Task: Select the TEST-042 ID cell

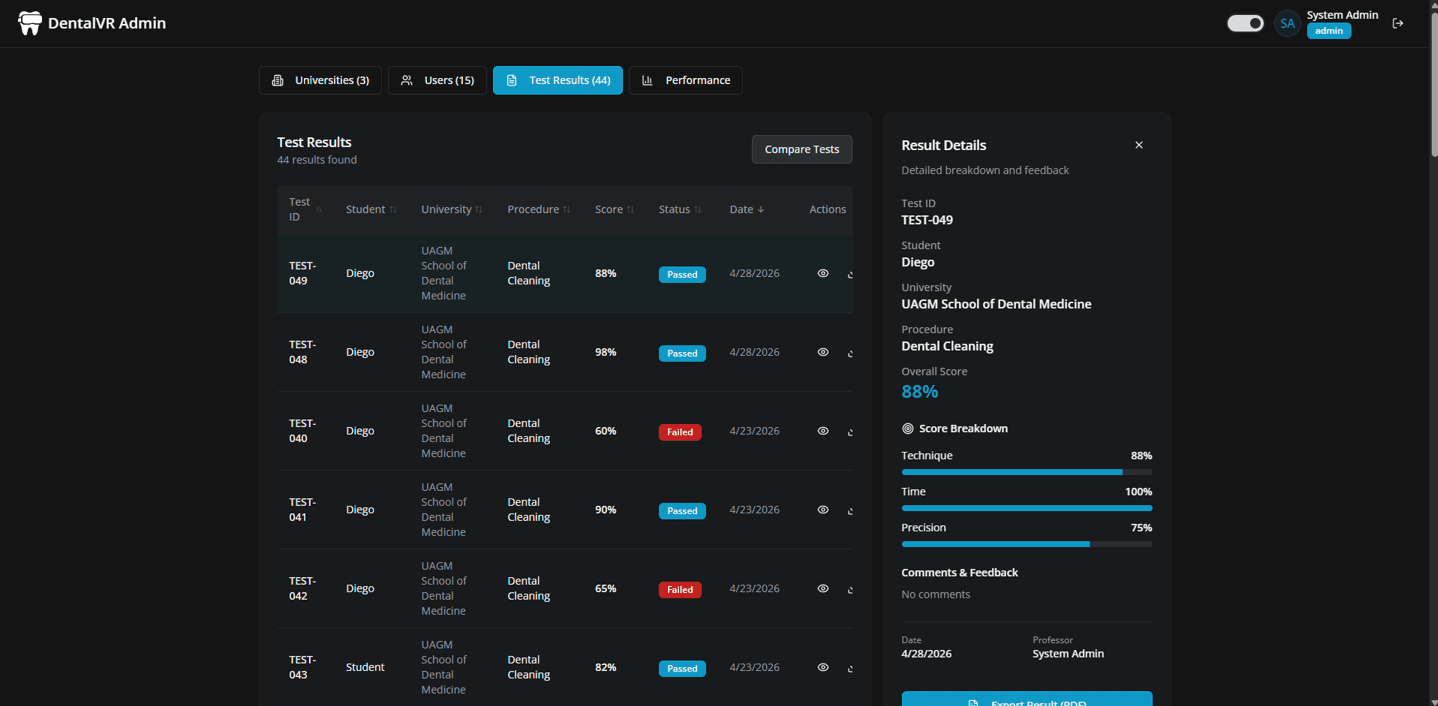Action: (x=303, y=588)
